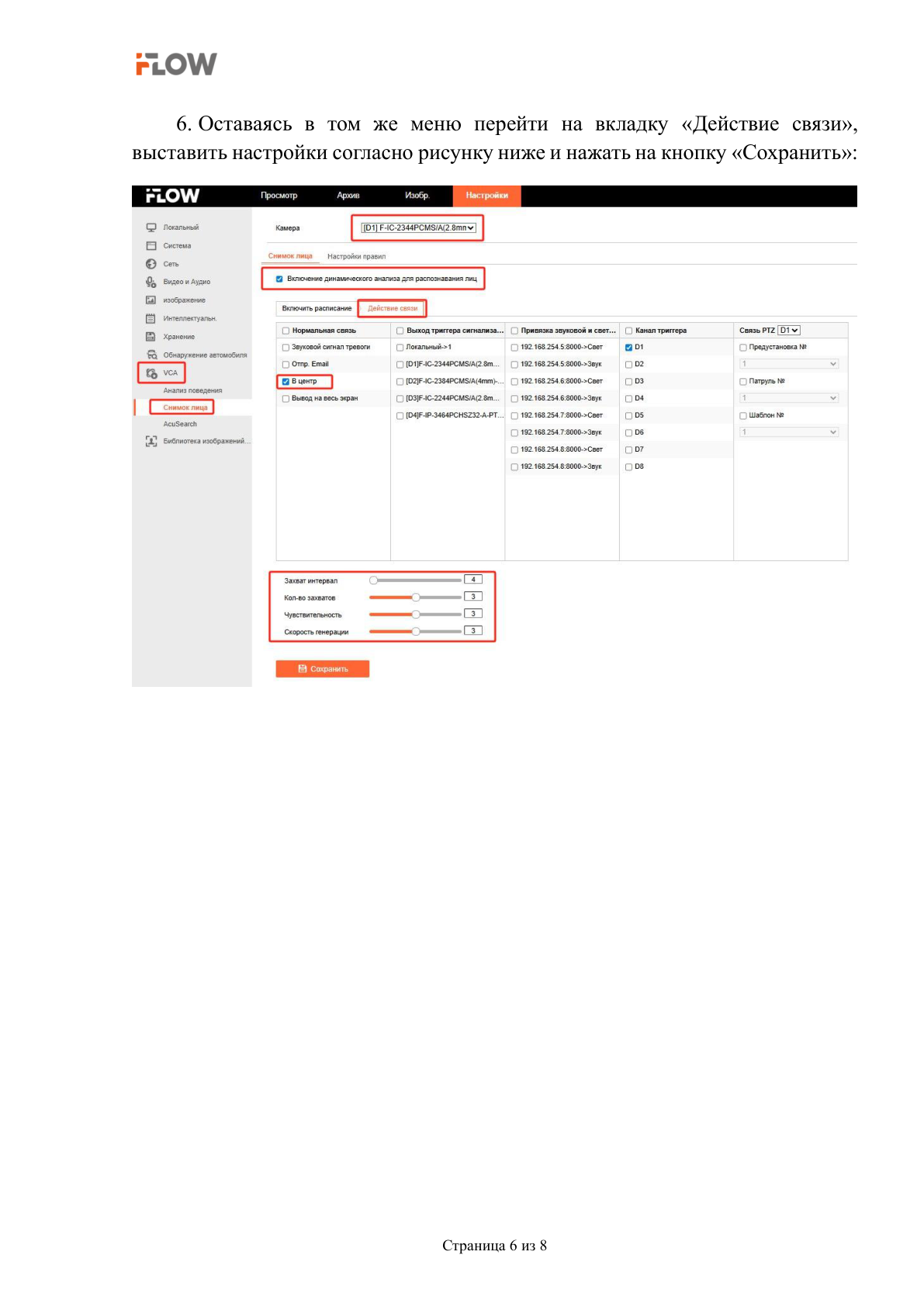Open the Предустановка number dropdown
The width and height of the screenshot is (924, 1307).
click(789, 364)
